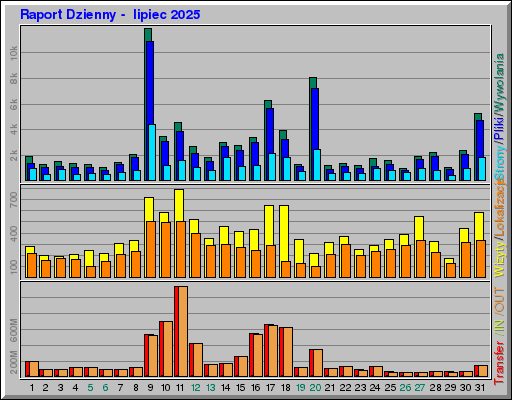This screenshot has height=400, width=512.
Task: Click the day '28' x-axis label
Action: [x=435, y=388]
